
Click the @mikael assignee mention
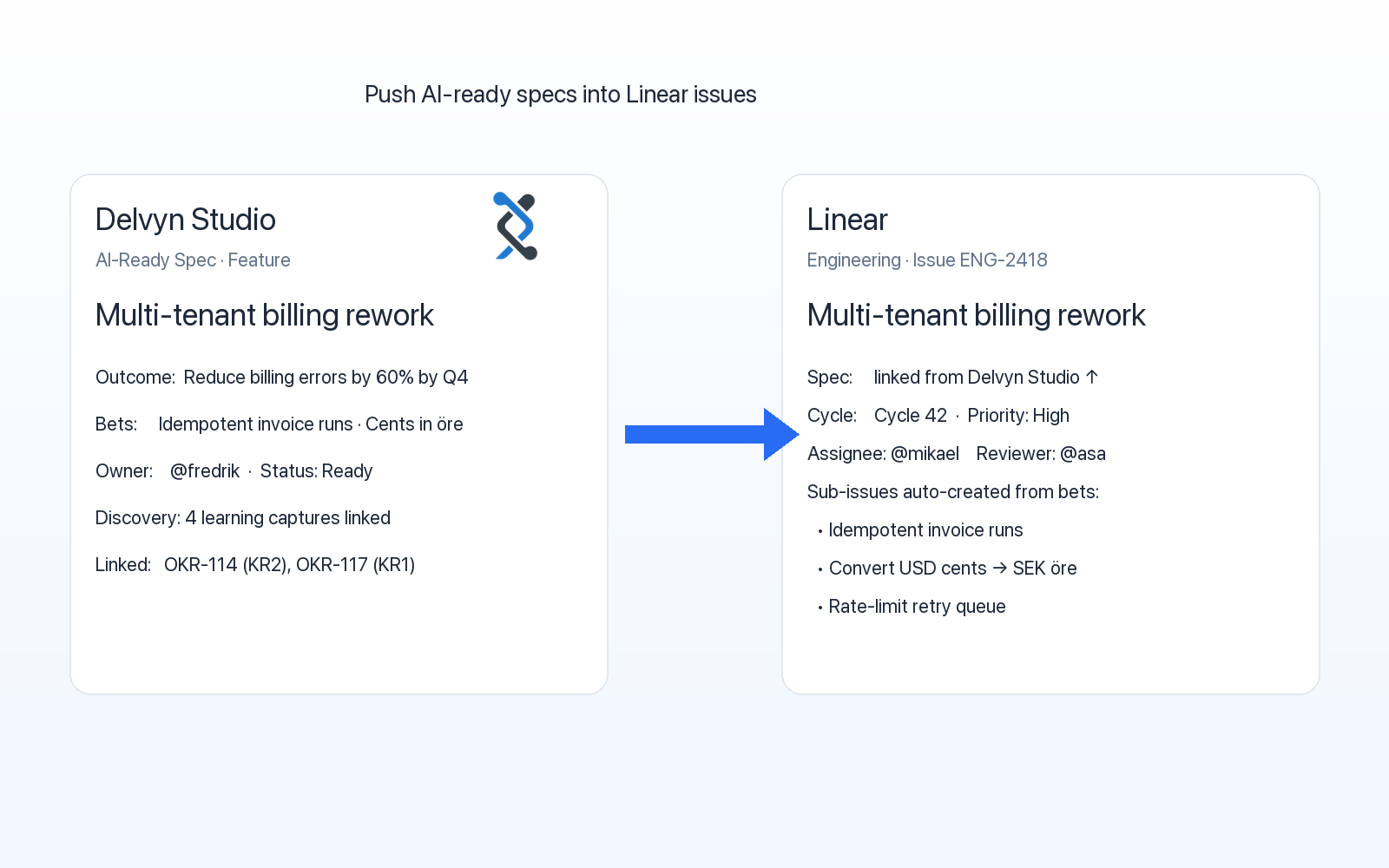[925, 454]
